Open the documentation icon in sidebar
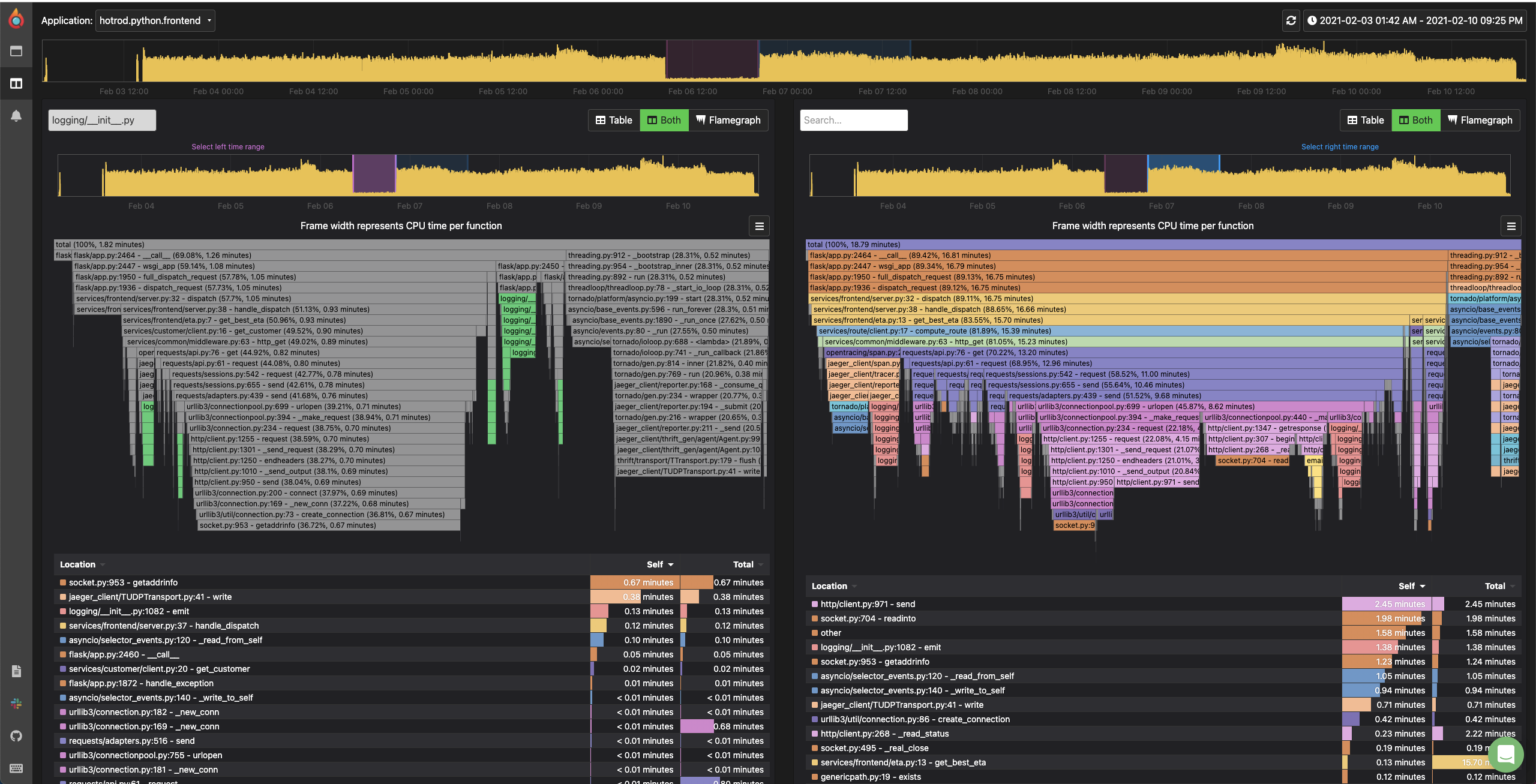 (16, 671)
